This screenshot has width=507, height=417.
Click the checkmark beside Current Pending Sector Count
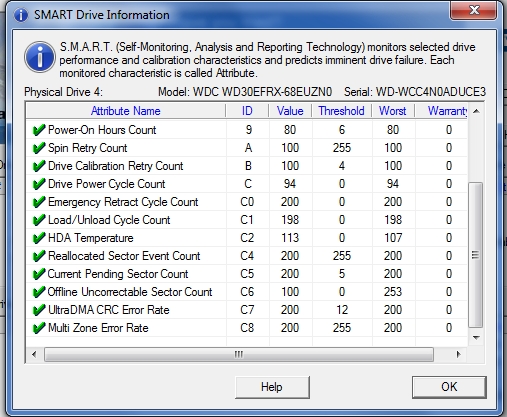click(x=39, y=274)
